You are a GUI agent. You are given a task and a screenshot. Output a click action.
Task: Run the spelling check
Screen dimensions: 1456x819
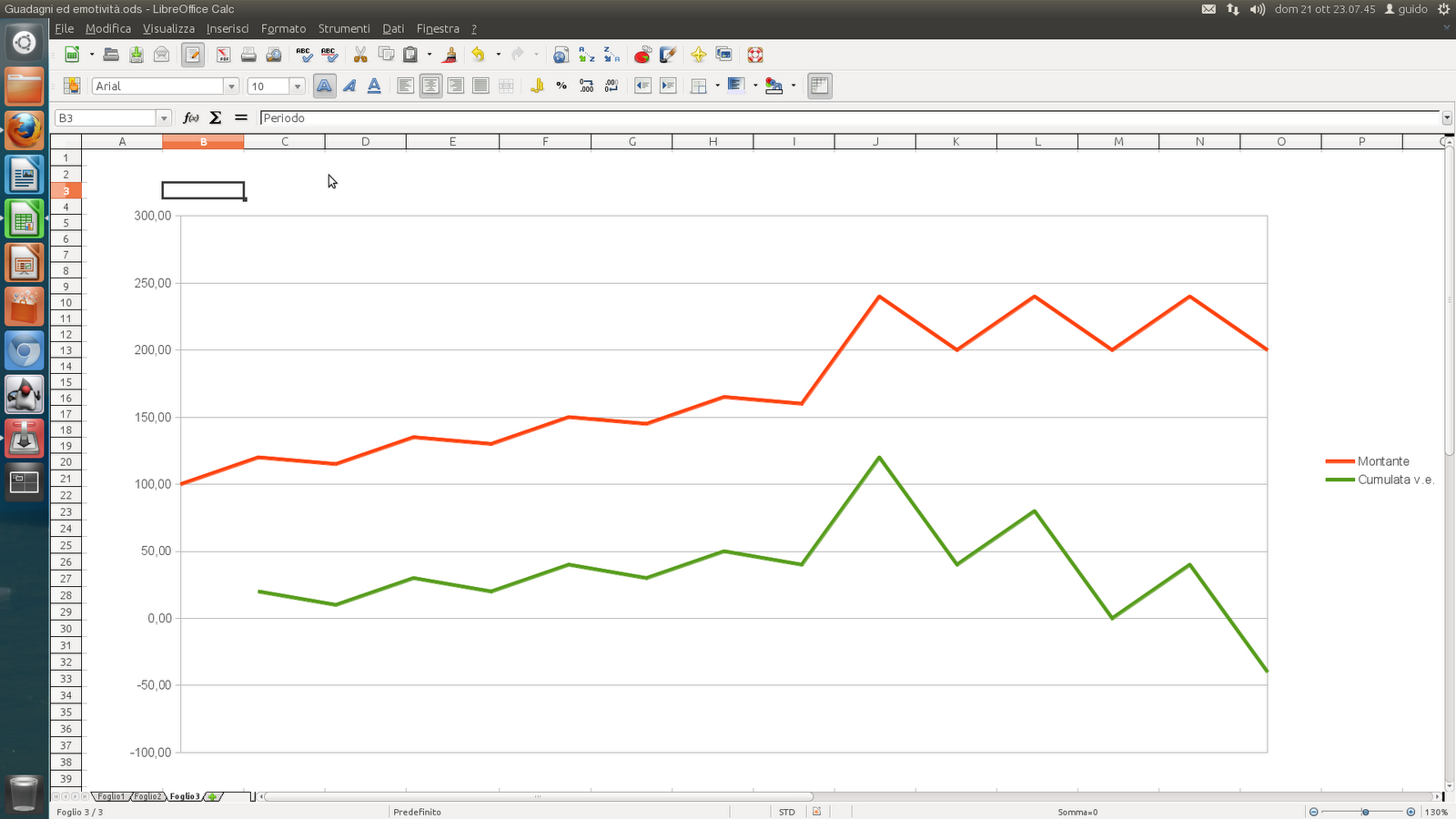click(x=304, y=55)
